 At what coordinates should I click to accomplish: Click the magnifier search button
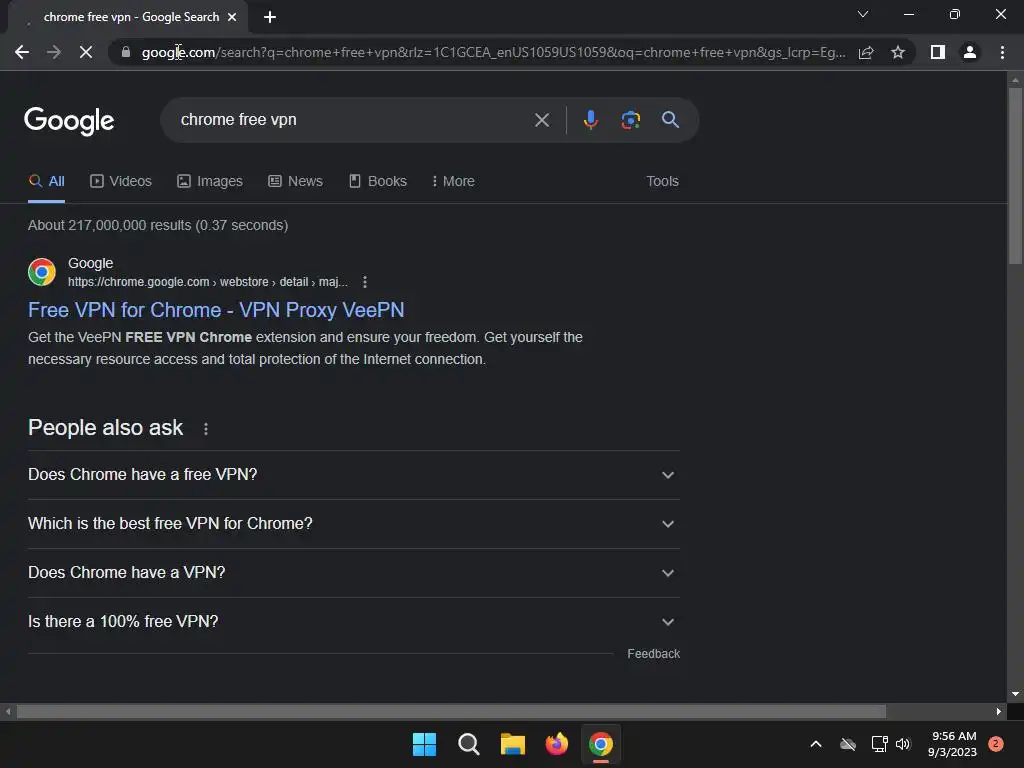pyautogui.click(x=670, y=120)
